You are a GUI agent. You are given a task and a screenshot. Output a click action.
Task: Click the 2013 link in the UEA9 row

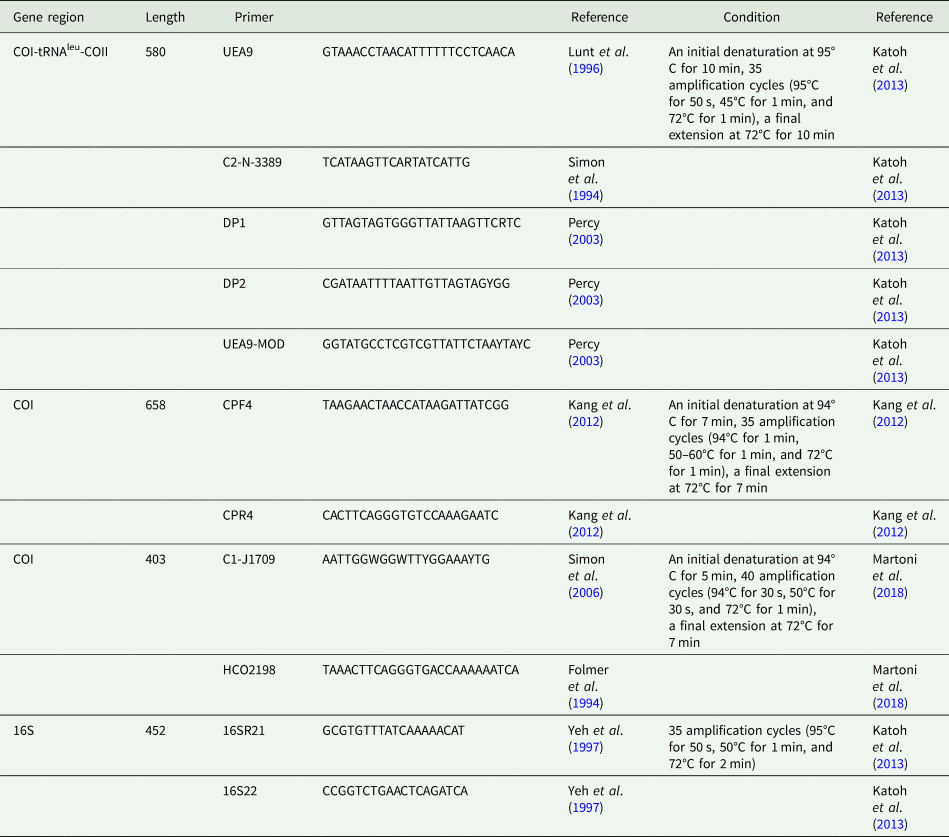pyautogui.click(x=890, y=85)
